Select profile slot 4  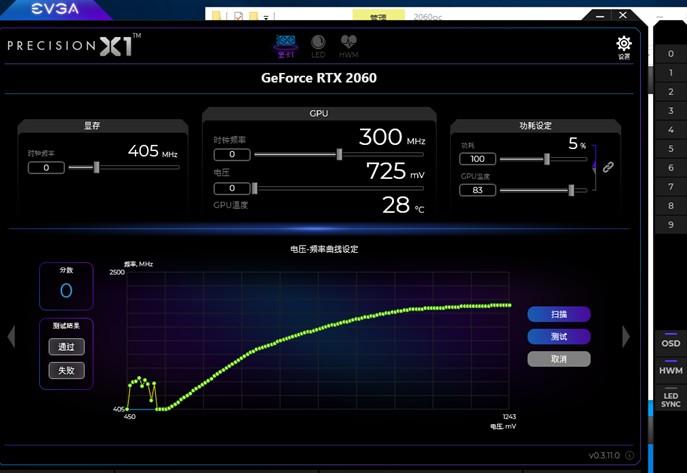click(670, 130)
